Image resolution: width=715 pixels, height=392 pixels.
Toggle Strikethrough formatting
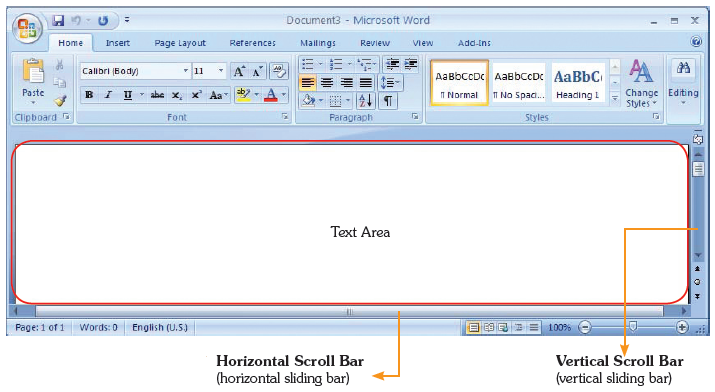[x=157, y=95]
